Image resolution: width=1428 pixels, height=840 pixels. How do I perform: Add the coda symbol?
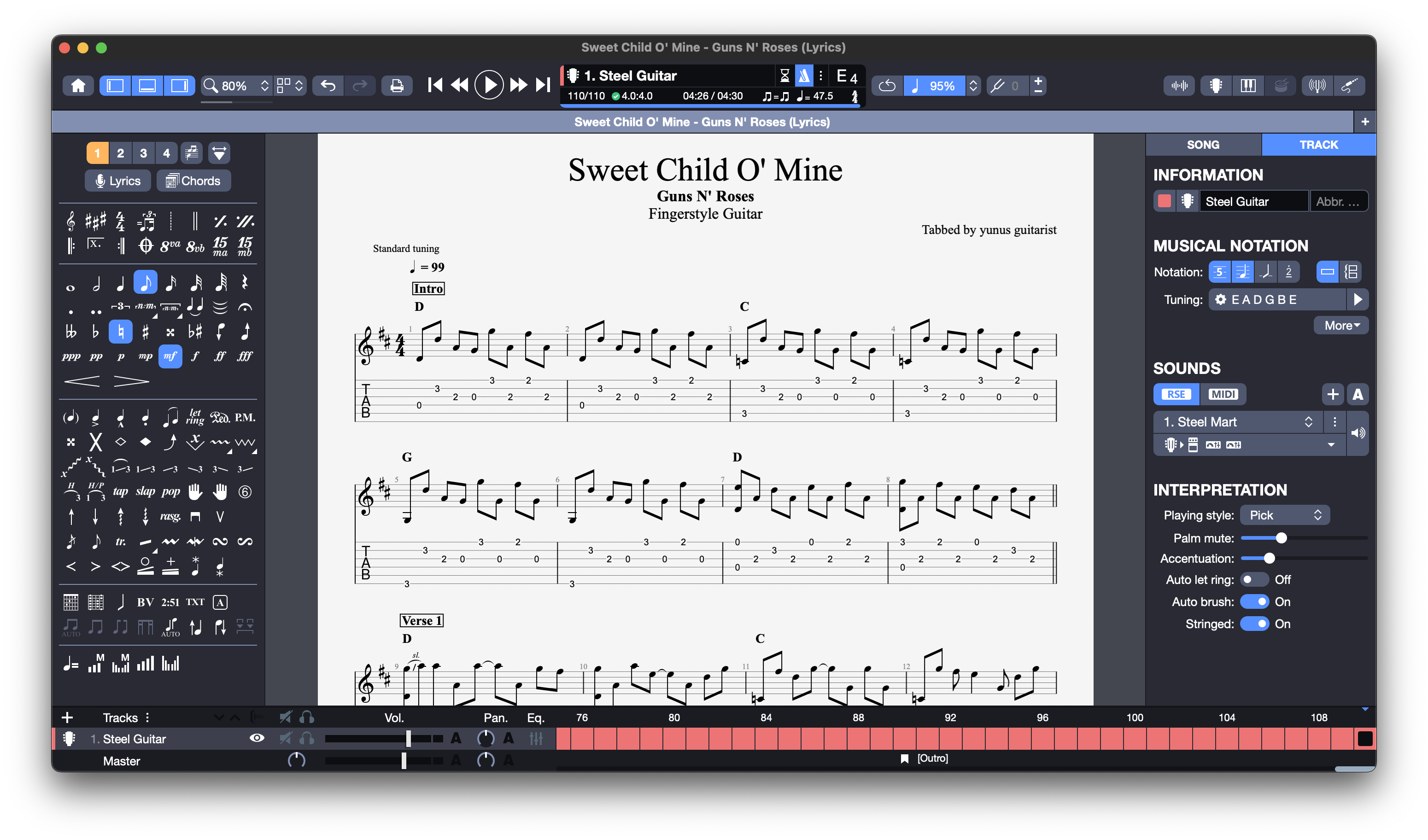click(146, 246)
